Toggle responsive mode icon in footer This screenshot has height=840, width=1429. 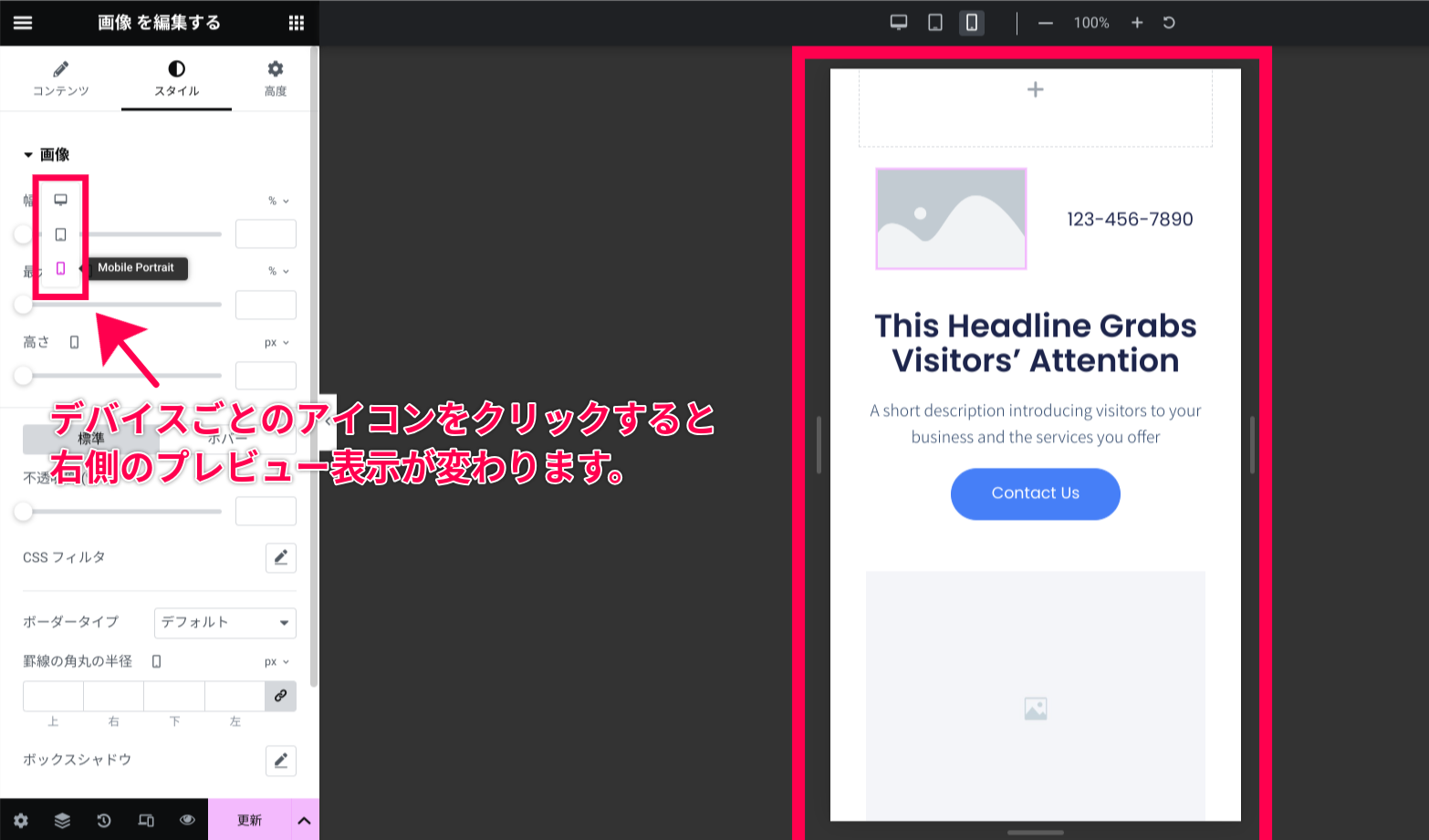point(146,820)
